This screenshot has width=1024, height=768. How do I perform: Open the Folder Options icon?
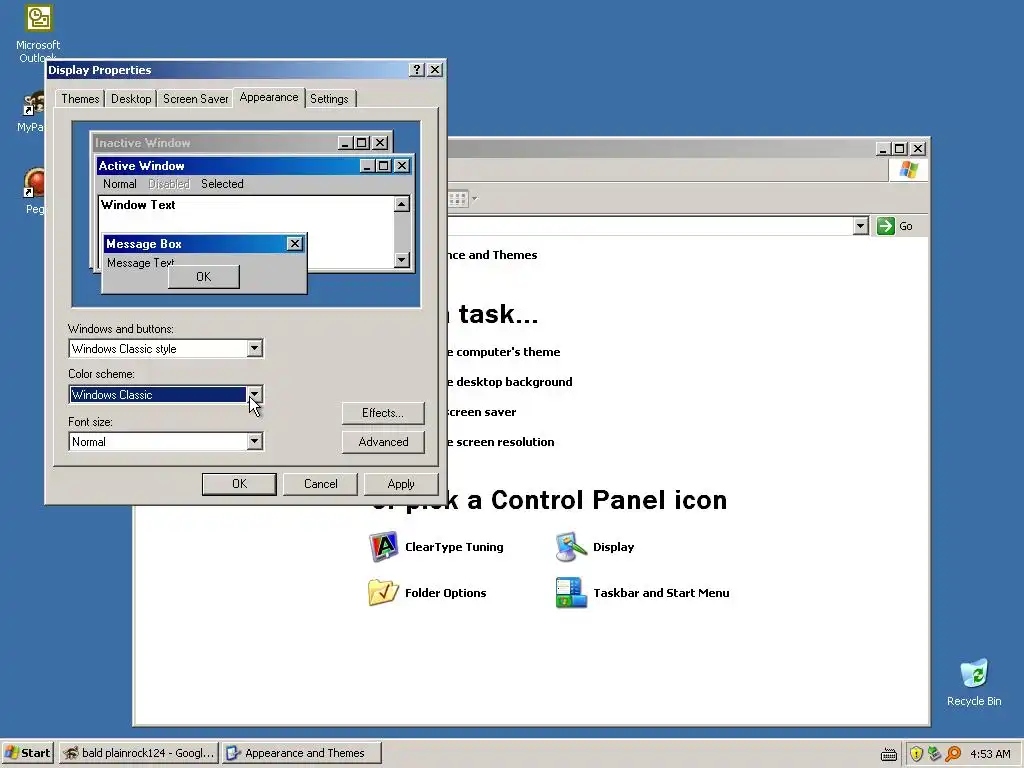[x=383, y=593]
